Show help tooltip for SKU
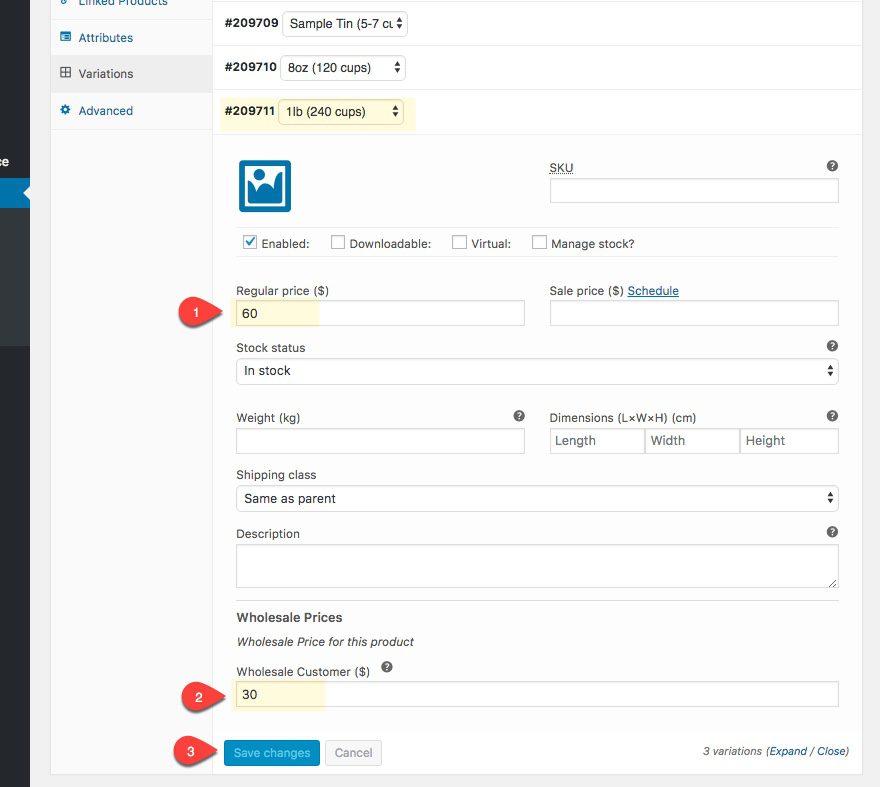The width and height of the screenshot is (880, 787). pyautogui.click(x=832, y=166)
